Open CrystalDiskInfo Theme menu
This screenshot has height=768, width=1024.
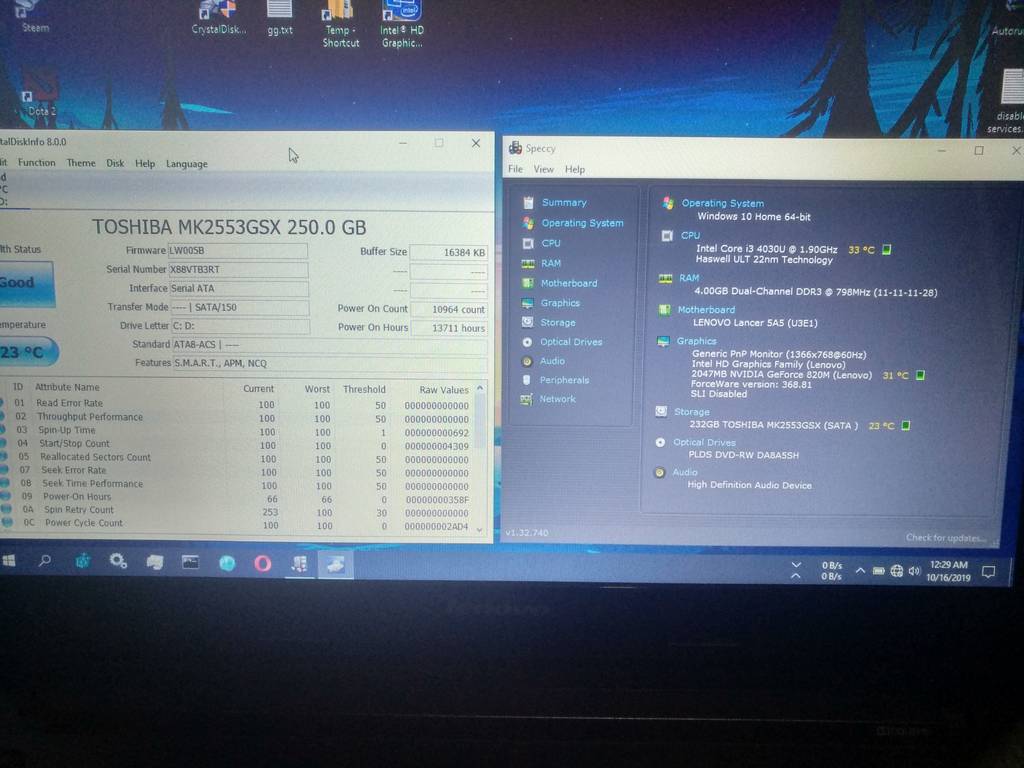click(81, 163)
